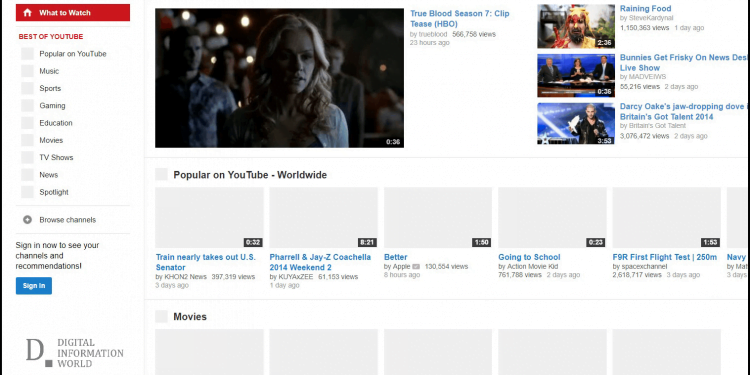Image resolution: width=750 pixels, height=375 pixels.
Task: Select the Movies sidebar icon
Action: [x=27, y=140]
